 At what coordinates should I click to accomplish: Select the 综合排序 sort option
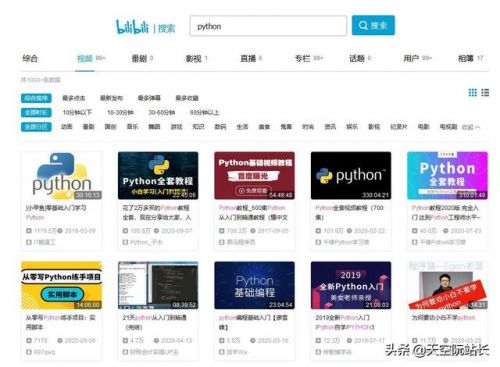(36, 98)
